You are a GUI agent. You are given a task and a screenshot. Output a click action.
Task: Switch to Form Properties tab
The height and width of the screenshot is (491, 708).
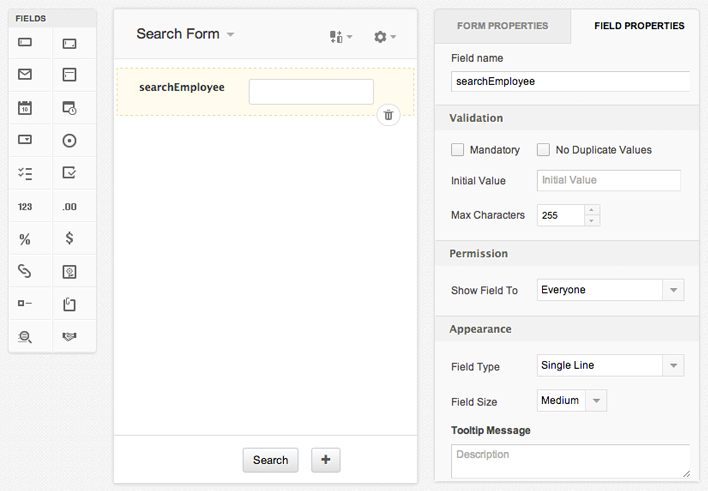pos(502,26)
